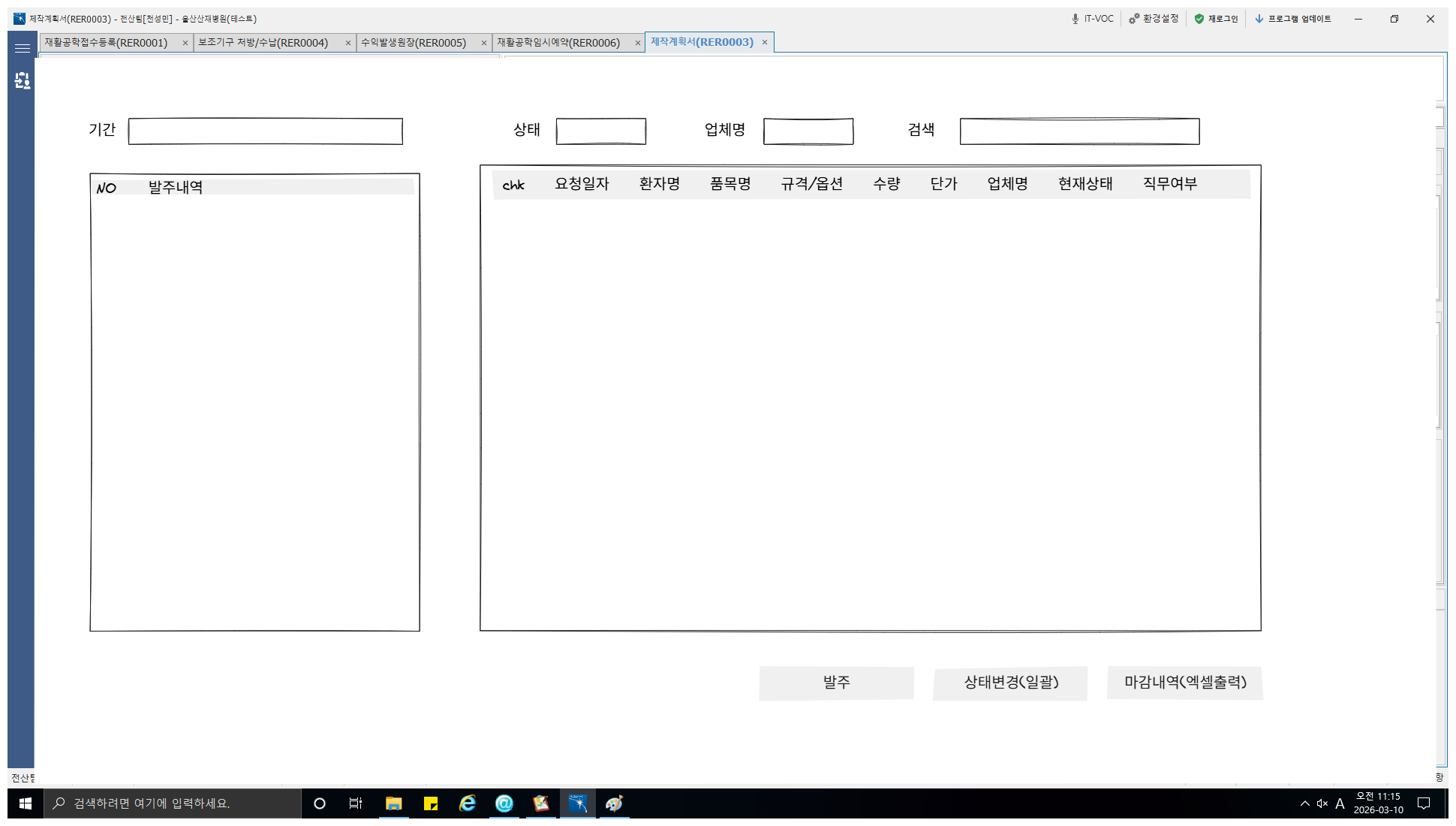Open the taskbar clock and date
1456x826 pixels.
click(x=1378, y=803)
